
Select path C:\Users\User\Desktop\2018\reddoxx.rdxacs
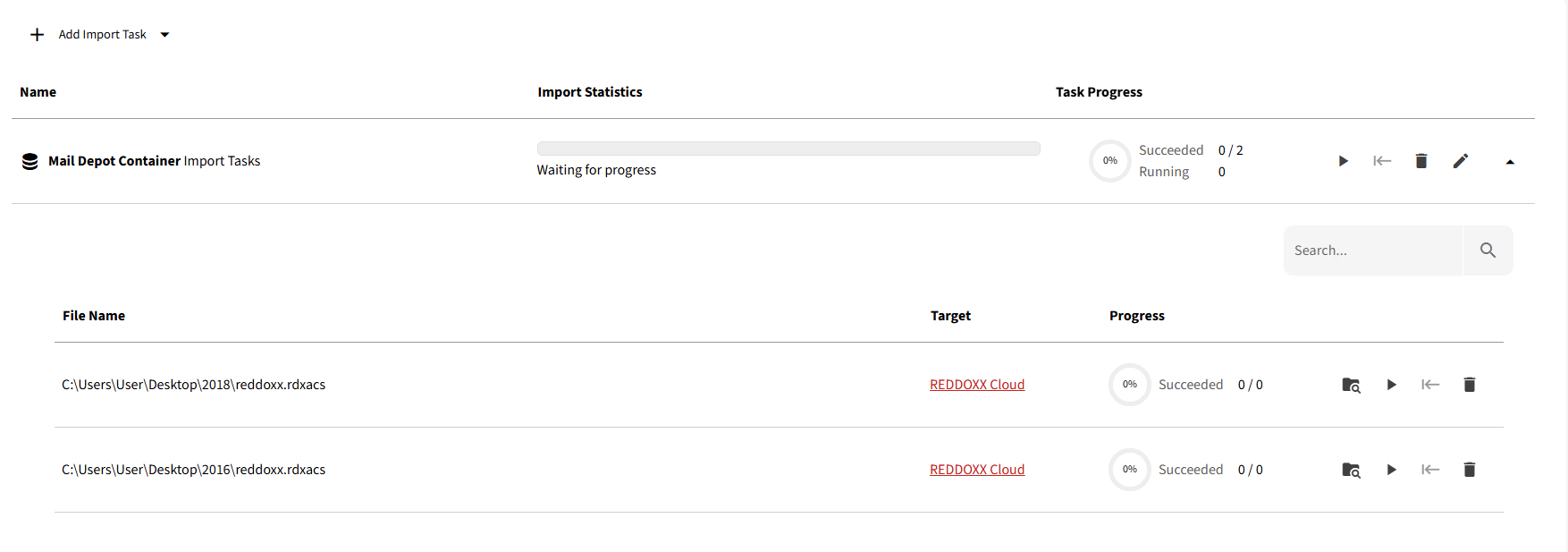(x=193, y=385)
